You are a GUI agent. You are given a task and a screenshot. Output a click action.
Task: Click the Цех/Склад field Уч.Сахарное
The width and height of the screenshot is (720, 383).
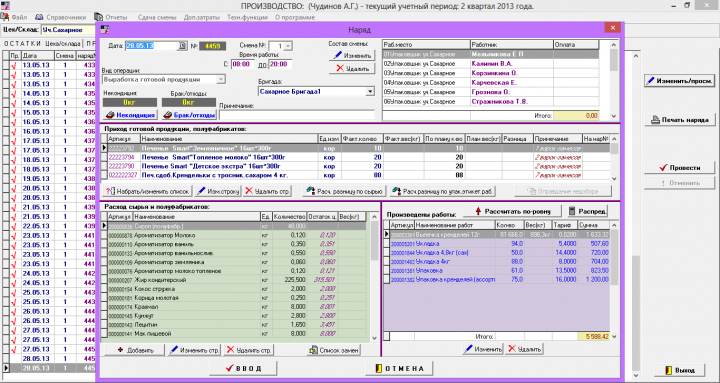[x=68, y=30]
